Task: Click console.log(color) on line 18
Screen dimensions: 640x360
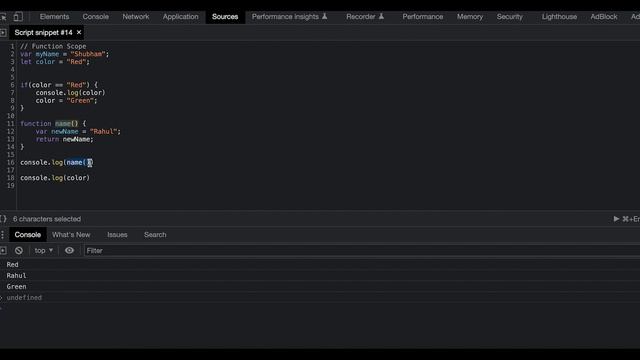Action: tap(55, 178)
